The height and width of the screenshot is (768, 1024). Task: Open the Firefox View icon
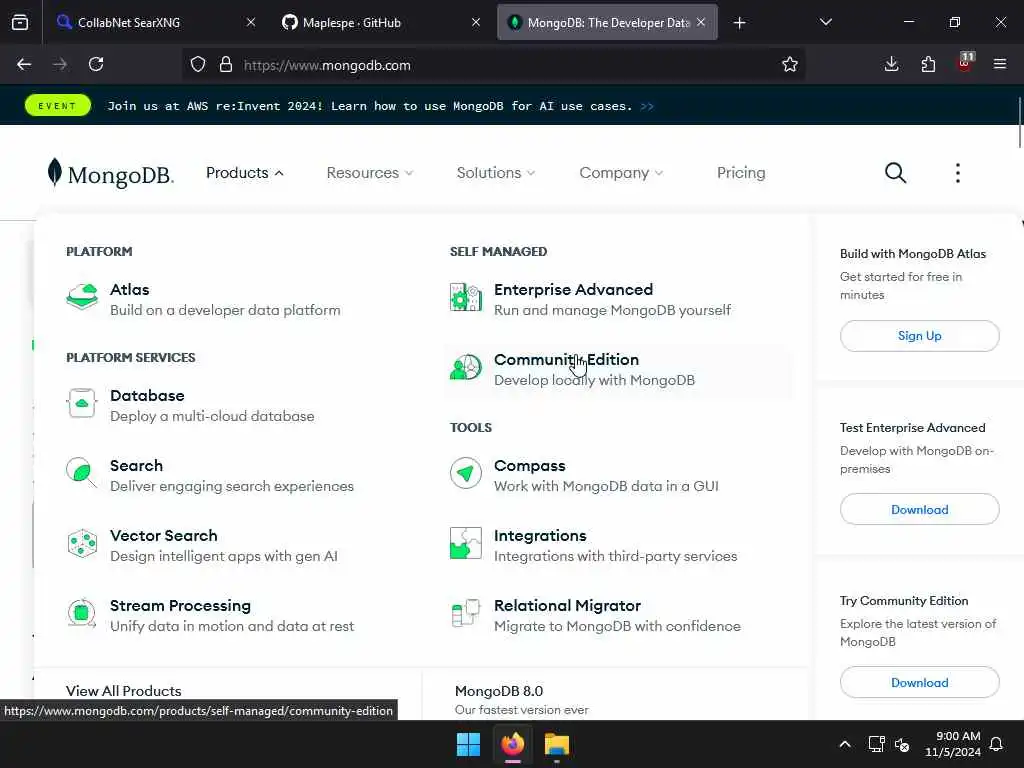pyautogui.click(x=20, y=23)
